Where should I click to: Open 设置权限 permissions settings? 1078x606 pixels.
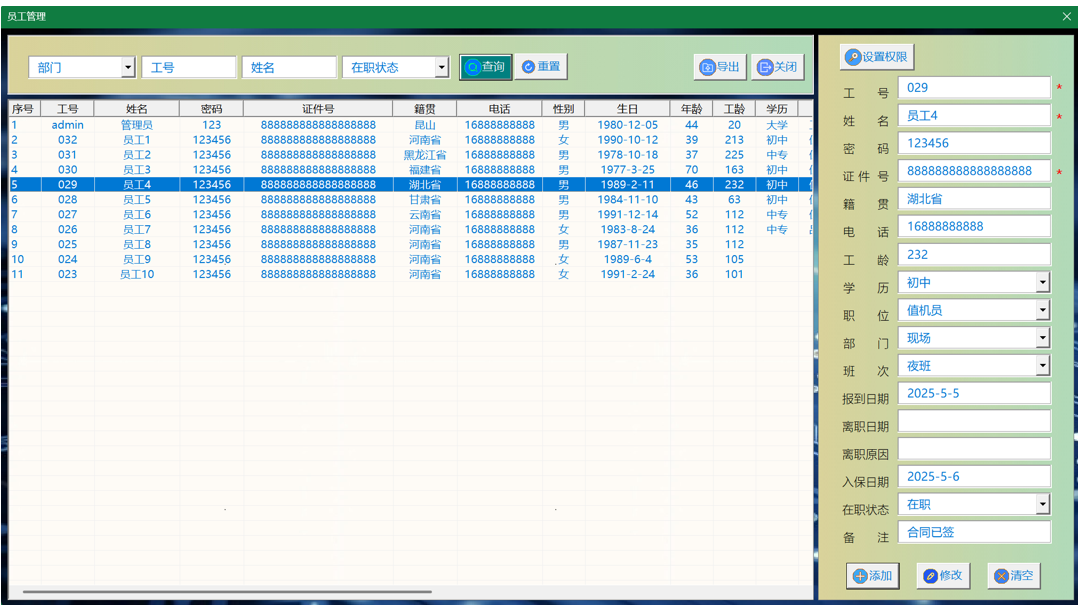coord(877,57)
